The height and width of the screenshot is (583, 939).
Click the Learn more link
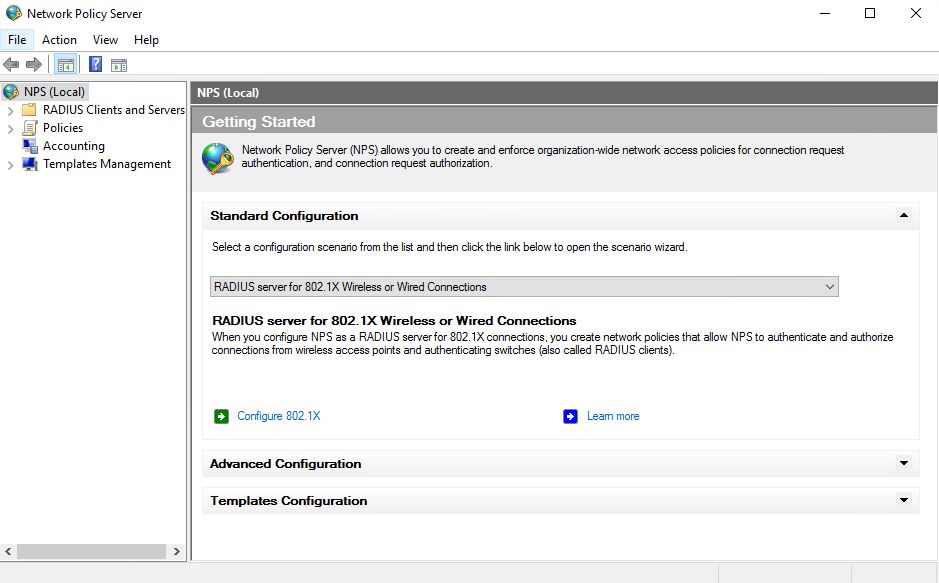pyautogui.click(x=613, y=416)
